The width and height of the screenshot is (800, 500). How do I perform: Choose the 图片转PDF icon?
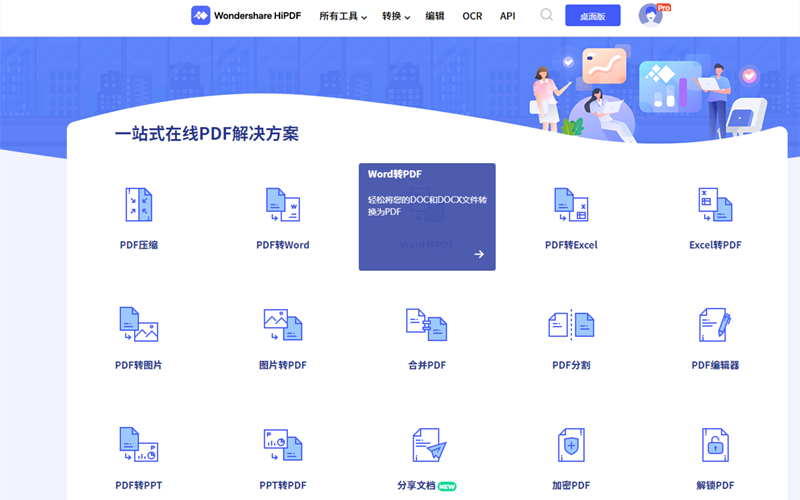click(283, 324)
